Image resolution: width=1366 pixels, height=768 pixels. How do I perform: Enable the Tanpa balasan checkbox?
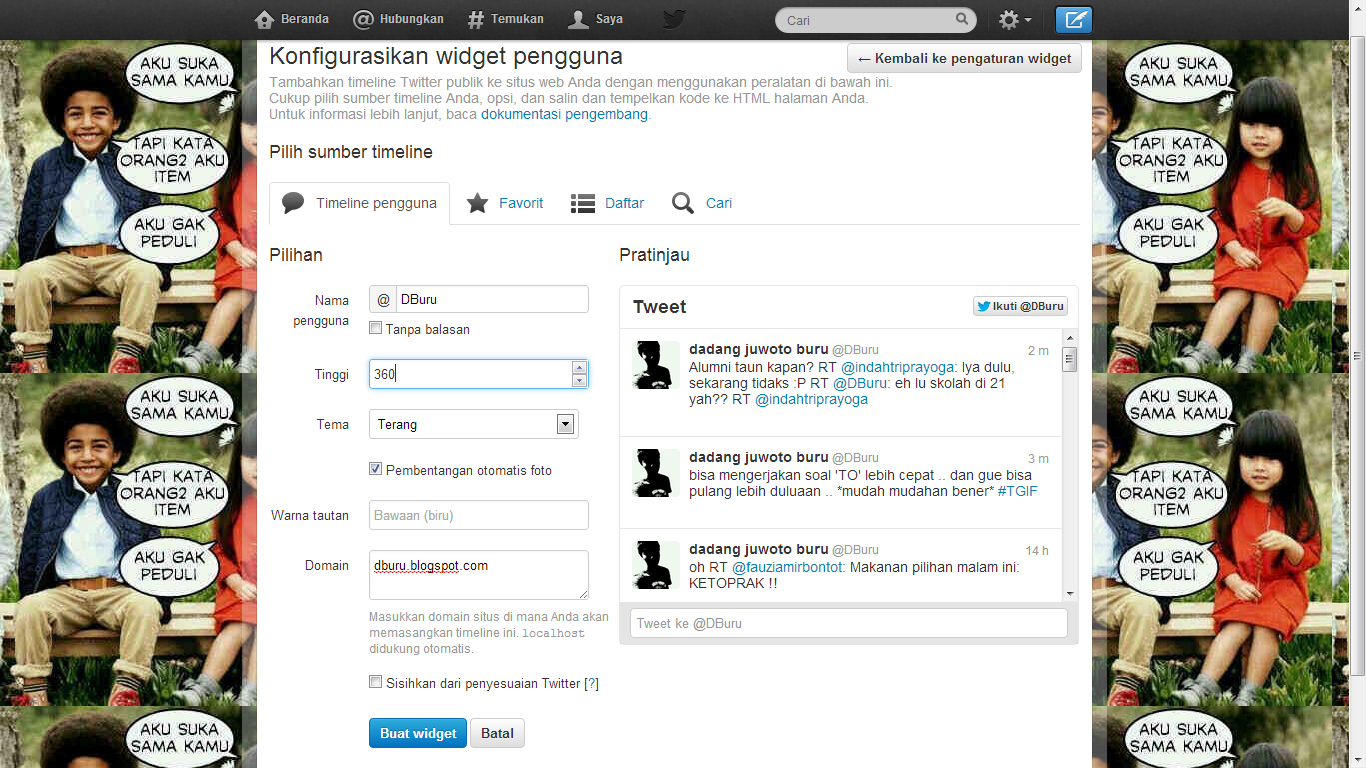tap(376, 328)
